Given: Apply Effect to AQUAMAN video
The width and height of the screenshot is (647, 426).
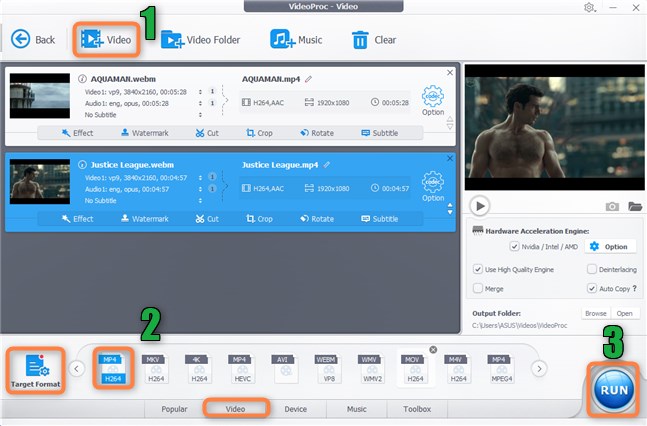Looking at the screenshot, I should (77, 133).
